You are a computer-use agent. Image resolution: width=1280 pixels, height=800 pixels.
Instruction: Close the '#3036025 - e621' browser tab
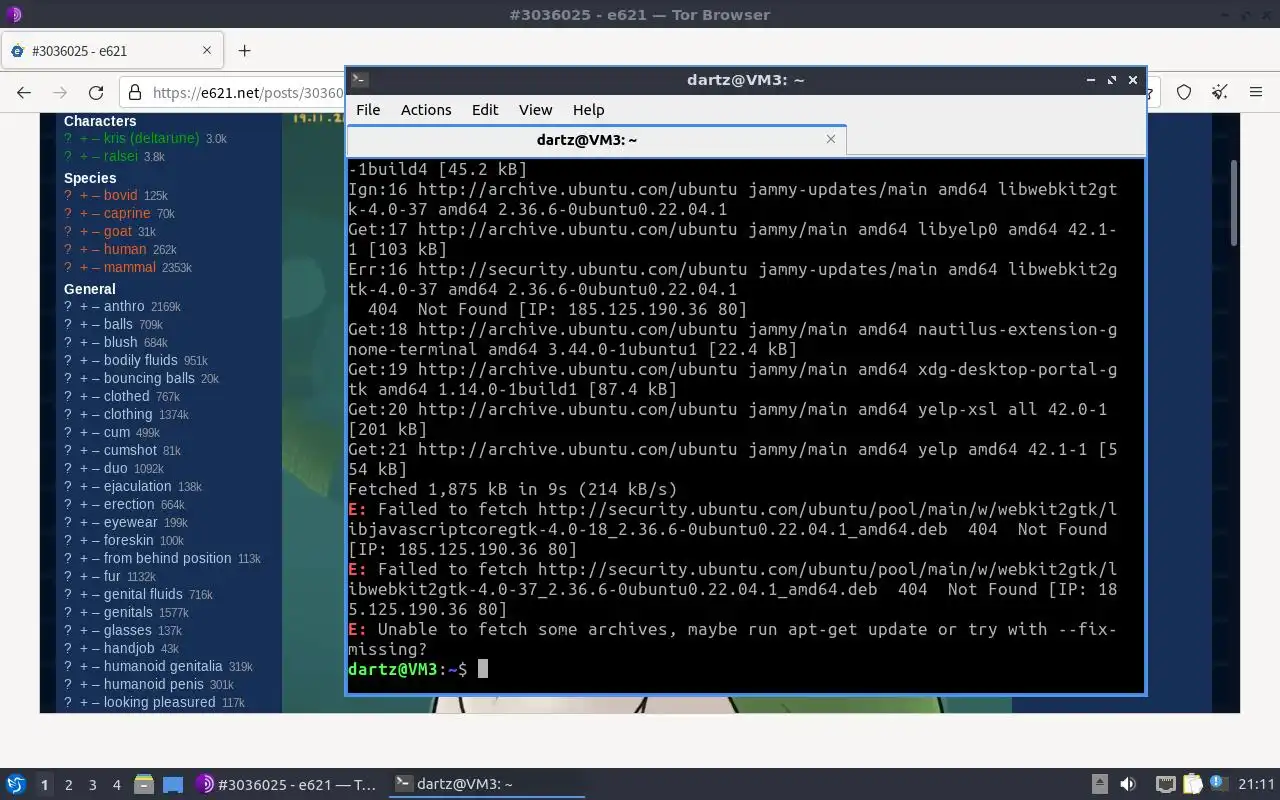pyautogui.click(x=207, y=50)
